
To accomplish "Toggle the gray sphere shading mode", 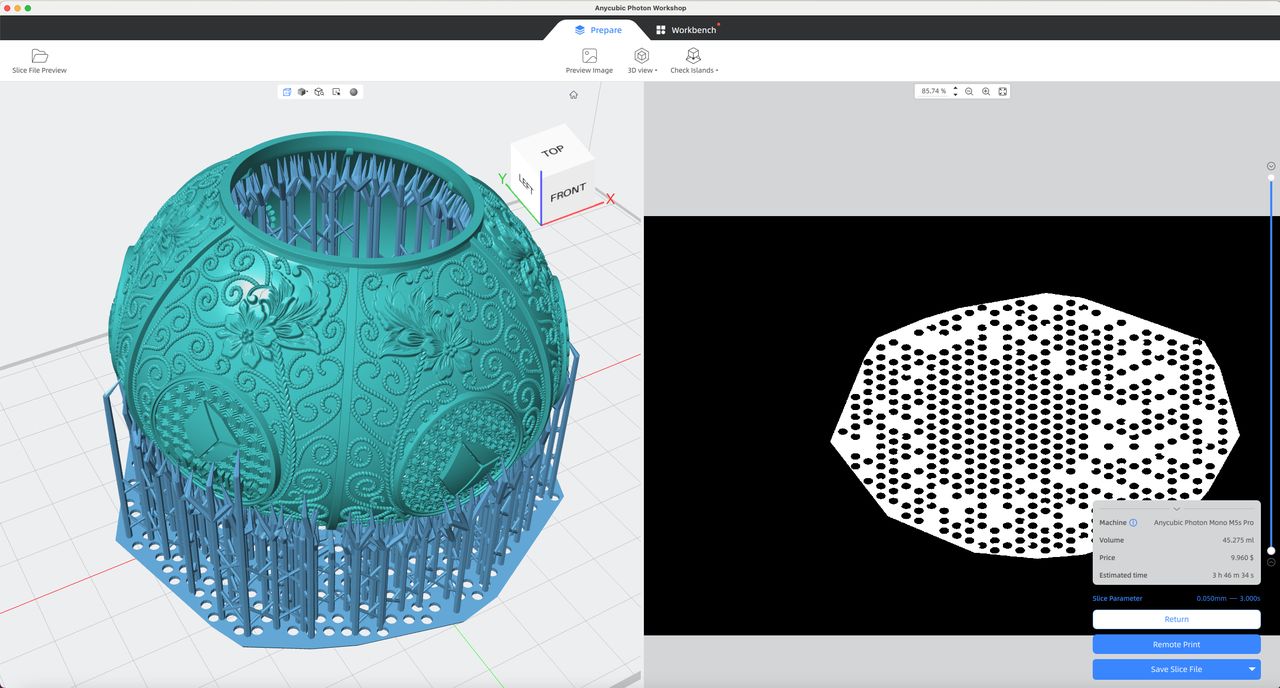I will (x=353, y=92).
